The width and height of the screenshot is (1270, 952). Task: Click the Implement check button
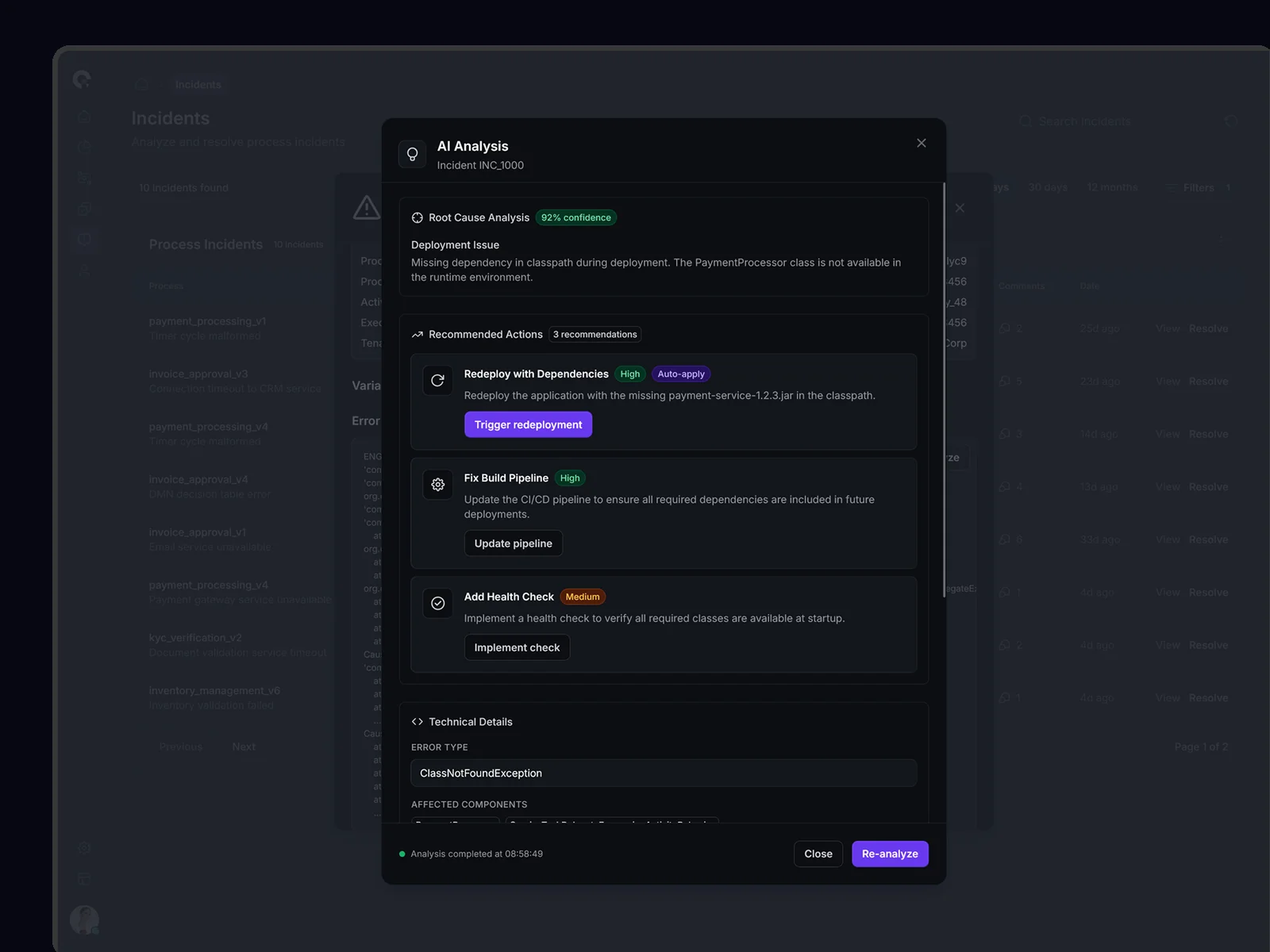coord(517,647)
